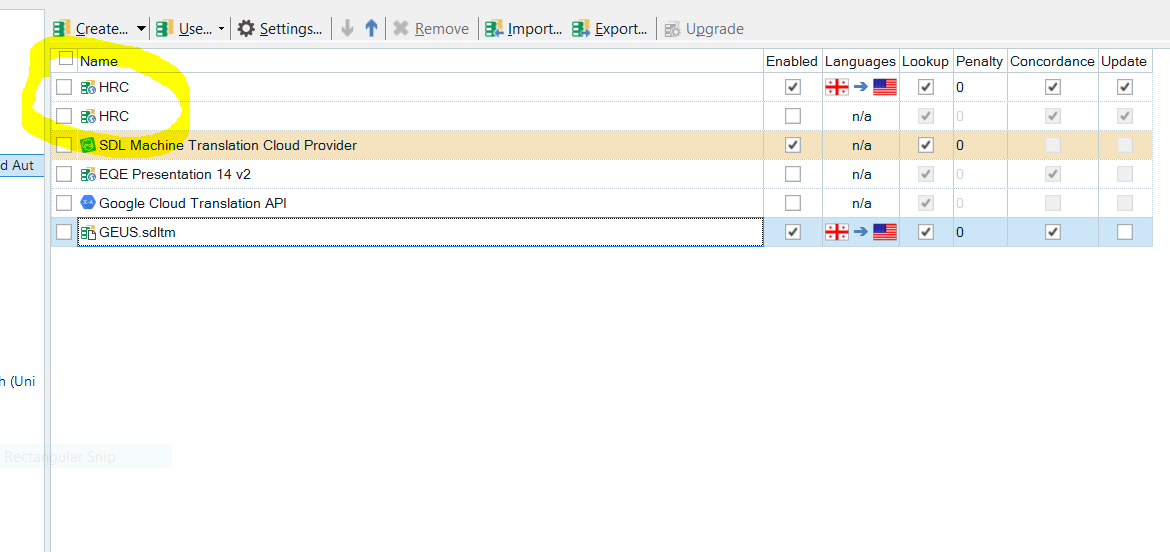
Task: Toggle Enabled for SDL Machine Translation Cloud Provider
Action: click(792, 145)
